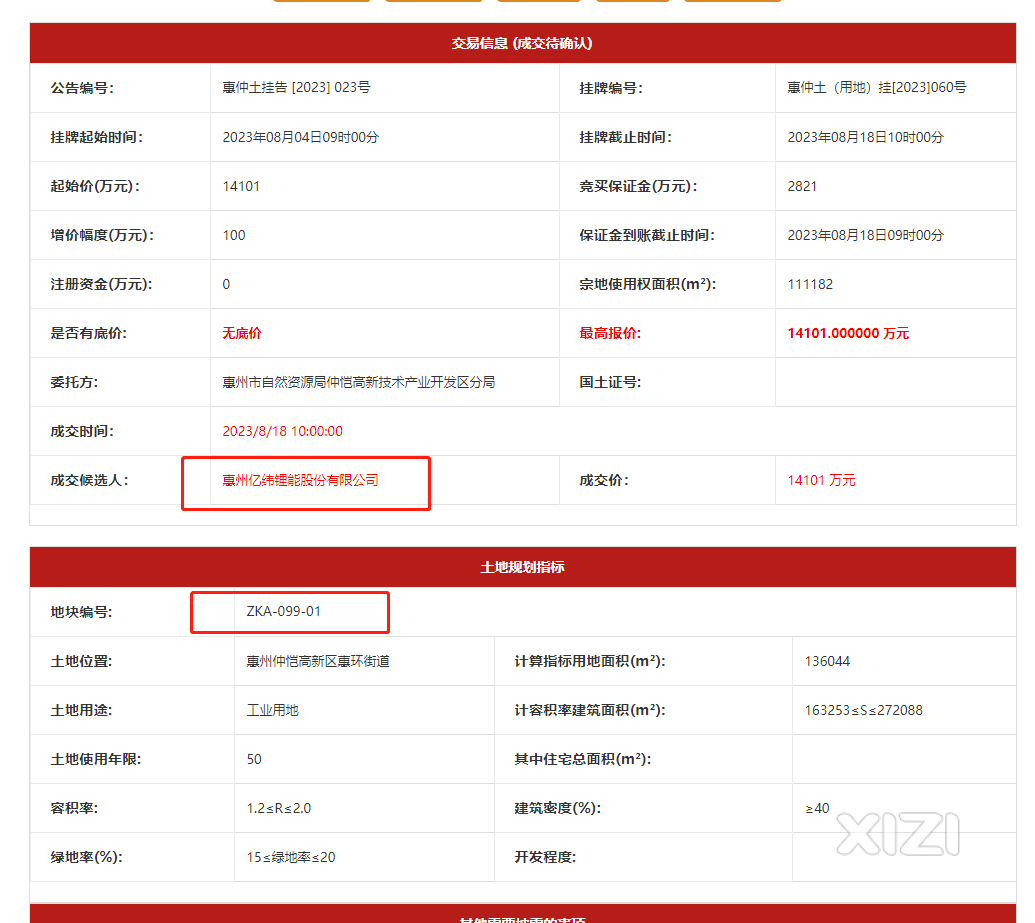This screenshot has height=923, width=1035.
Task: Select the deal time '2023/8/18 10:00:00'
Action: click(283, 431)
